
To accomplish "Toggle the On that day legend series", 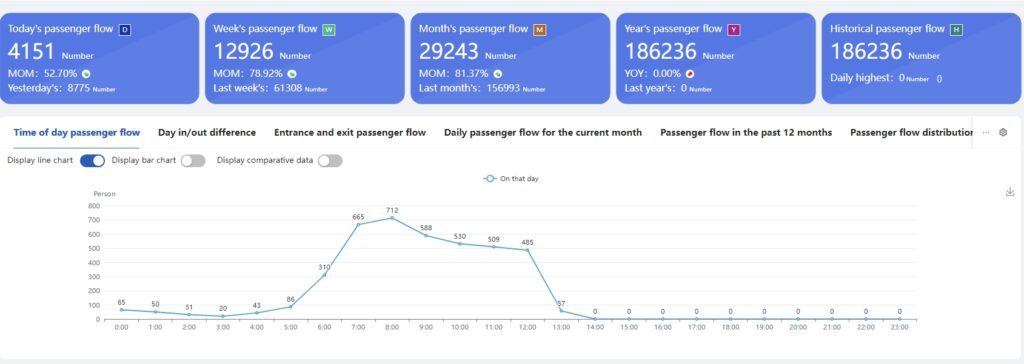I will (x=511, y=178).
